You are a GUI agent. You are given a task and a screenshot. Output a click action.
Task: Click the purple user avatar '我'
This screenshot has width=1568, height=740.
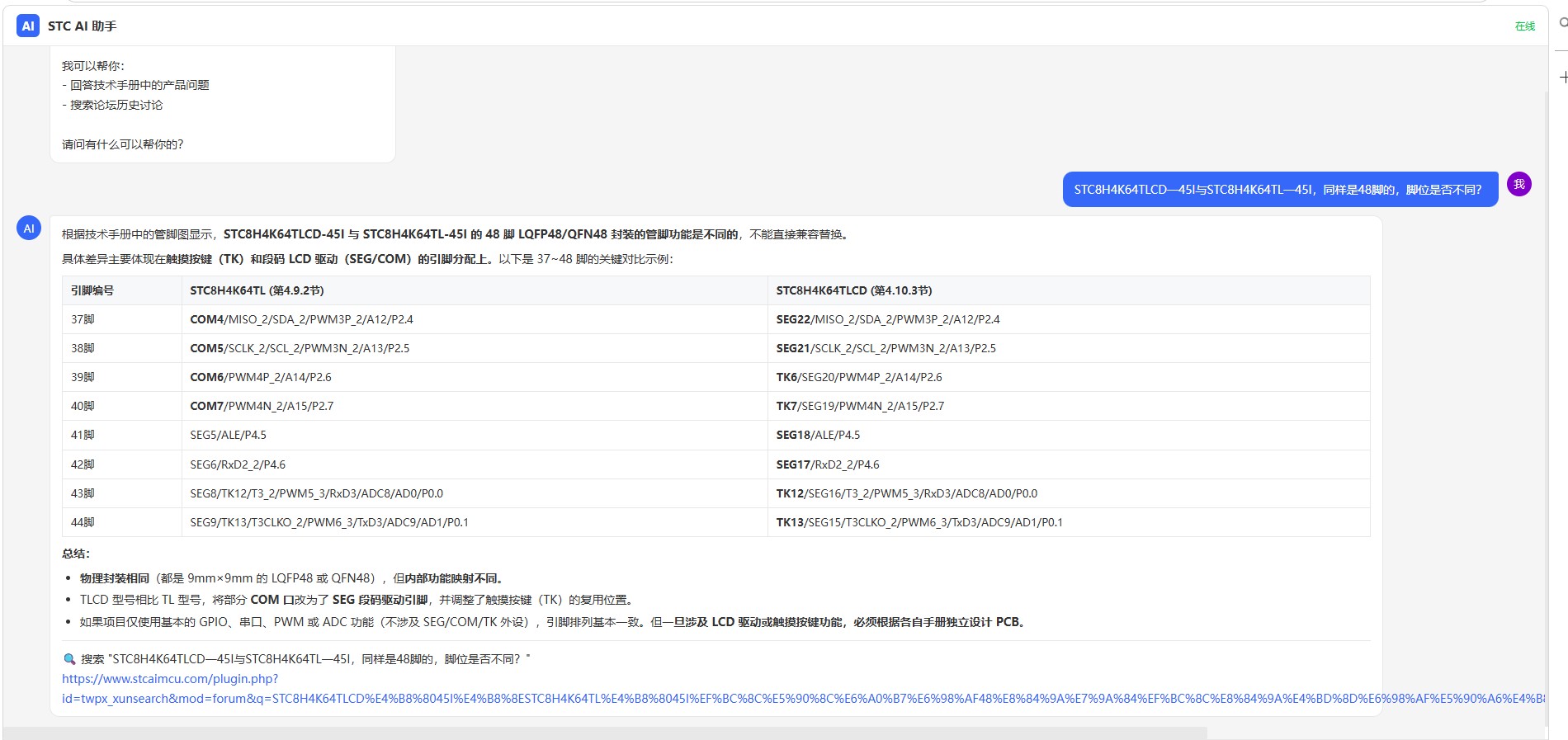(1519, 184)
